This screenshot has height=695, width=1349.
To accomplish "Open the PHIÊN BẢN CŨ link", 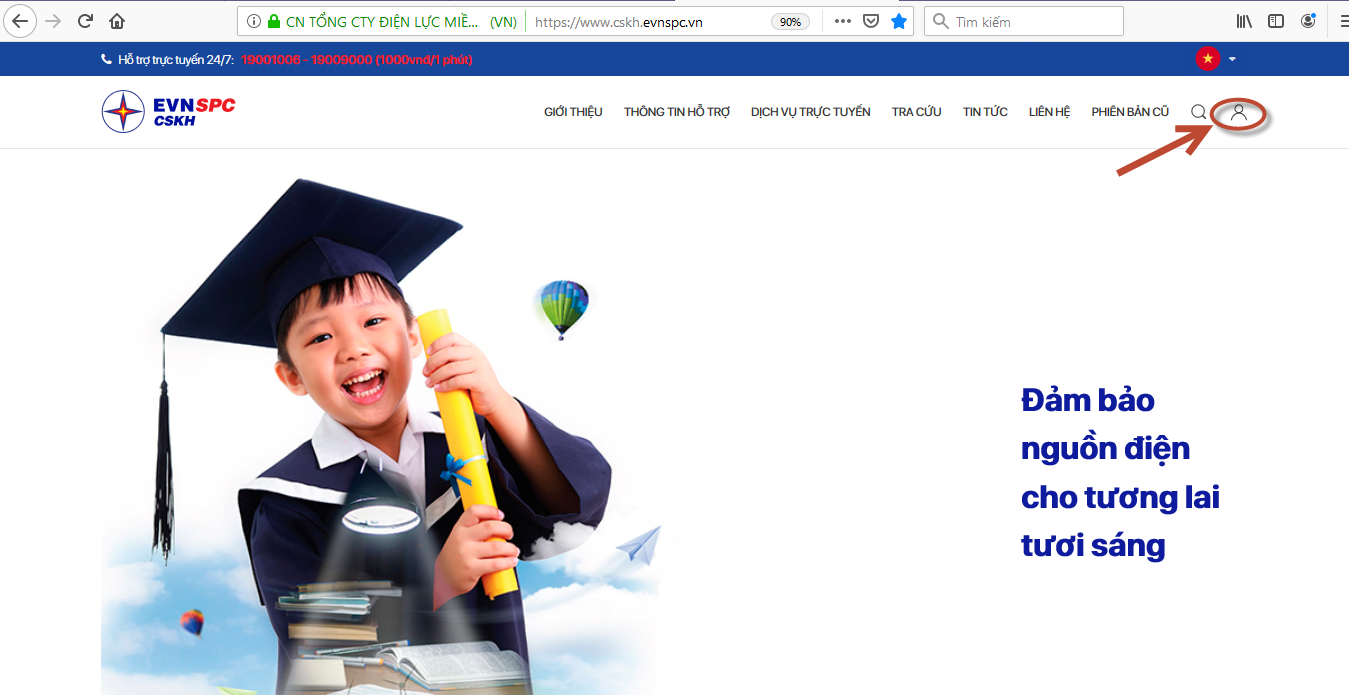I will click(1130, 112).
